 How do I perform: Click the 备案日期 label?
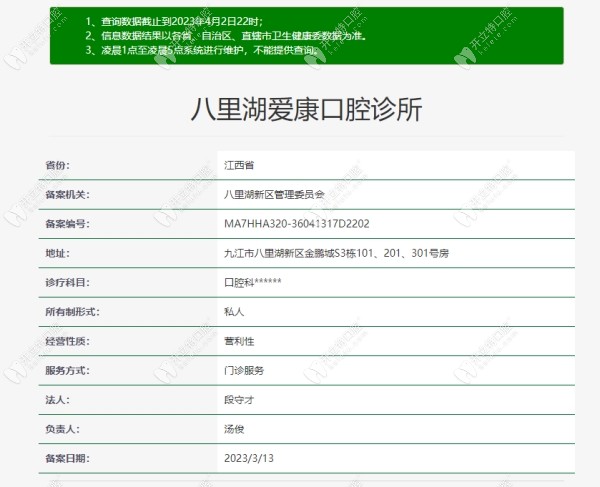[x=67, y=458]
